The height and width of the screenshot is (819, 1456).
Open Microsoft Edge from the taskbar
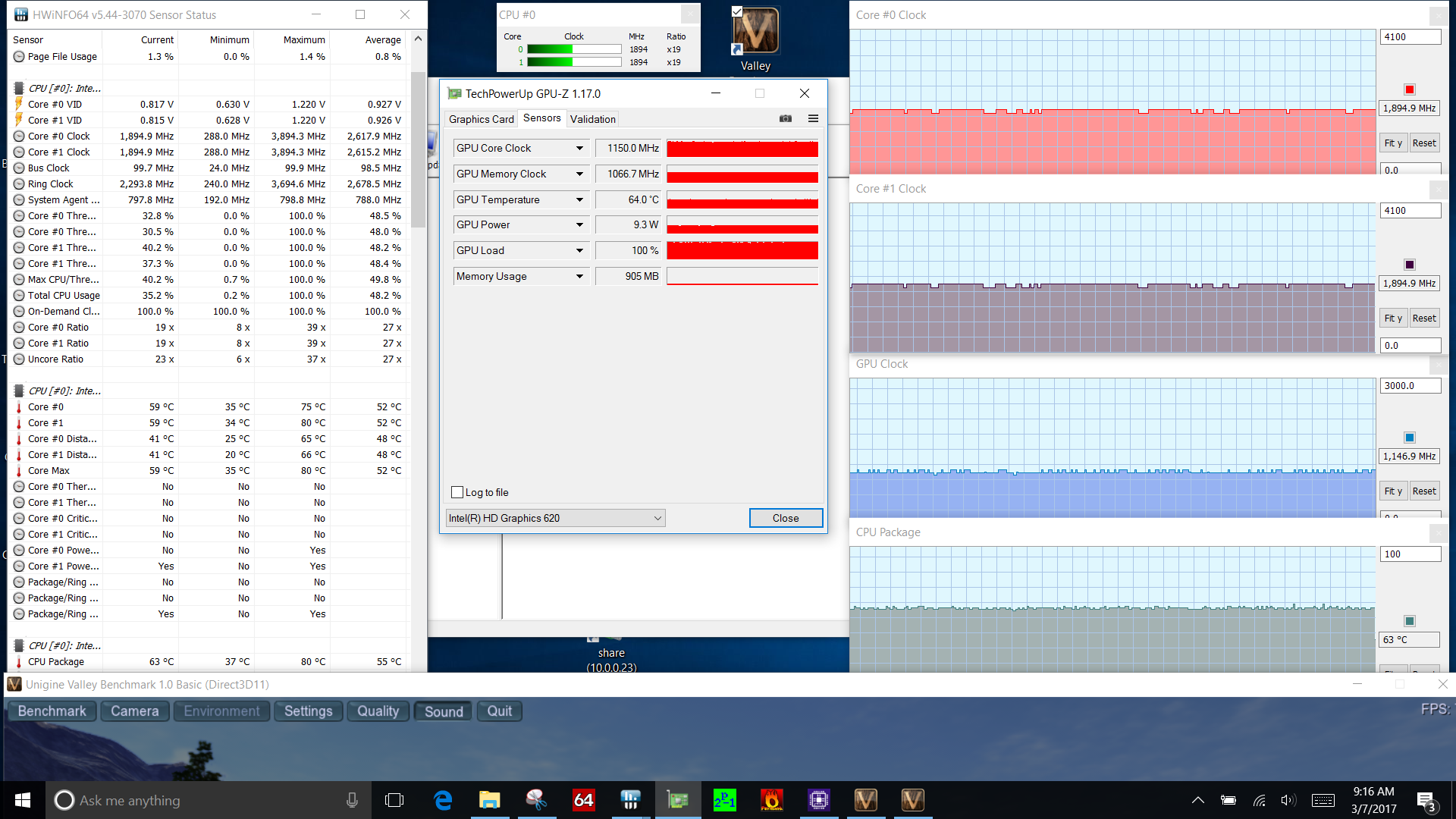pos(443,800)
